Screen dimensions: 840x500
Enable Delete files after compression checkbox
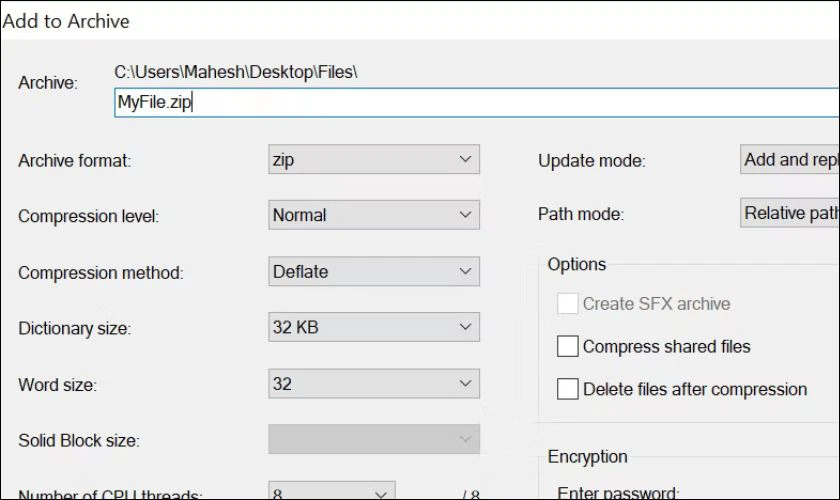(x=567, y=389)
